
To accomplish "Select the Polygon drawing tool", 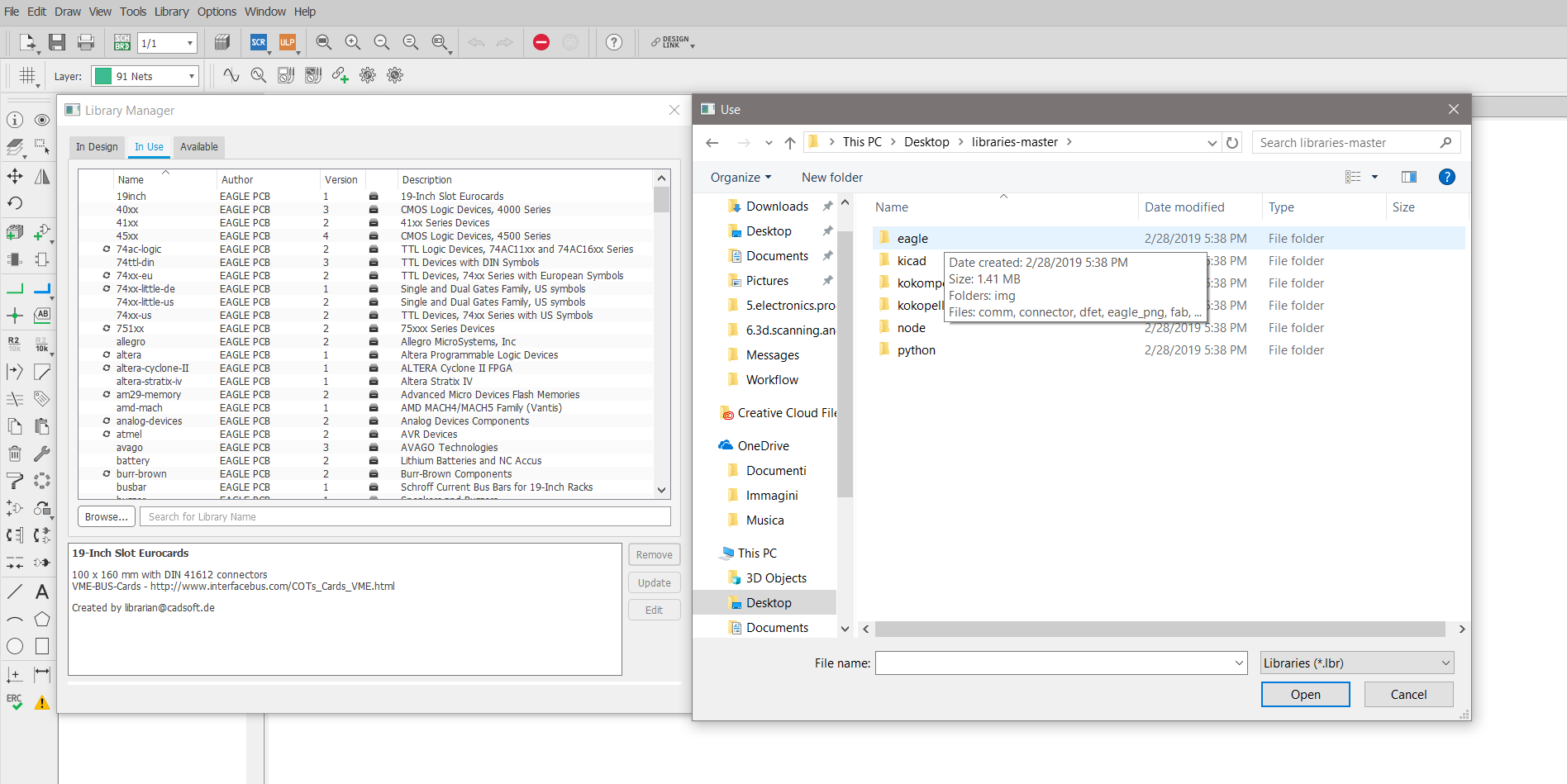I will 42,619.
